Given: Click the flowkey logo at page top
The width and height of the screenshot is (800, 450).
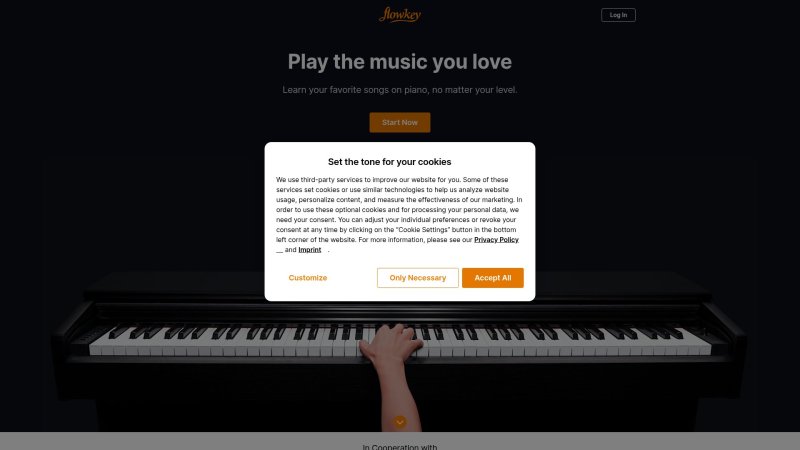Looking at the screenshot, I should coord(399,15).
